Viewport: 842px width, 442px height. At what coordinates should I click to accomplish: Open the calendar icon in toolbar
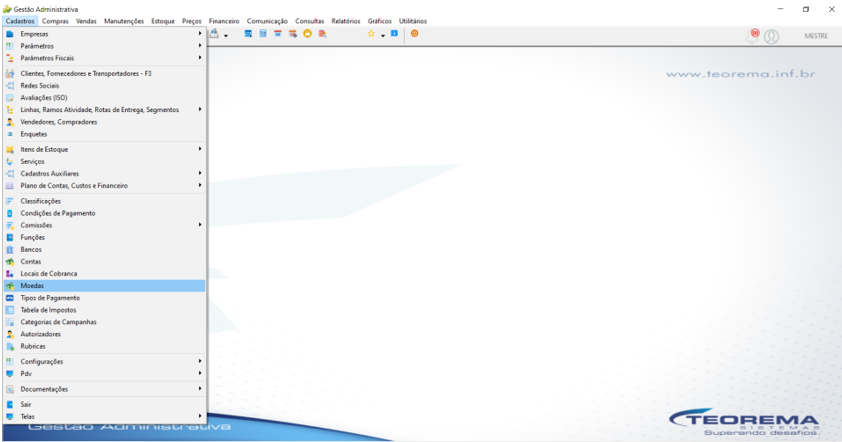coord(278,34)
